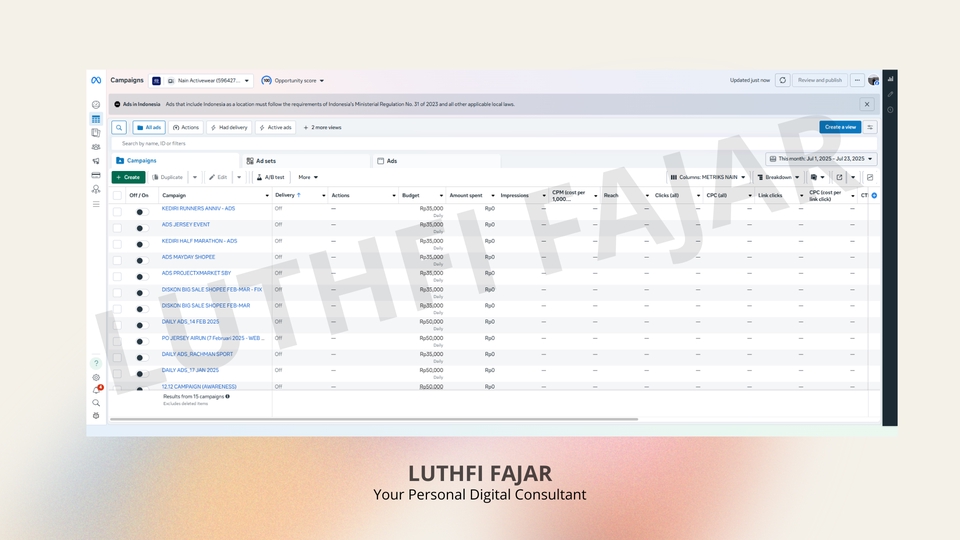Expand the arrow next to Edit
The image size is (960, 540).
pos(239,177)
